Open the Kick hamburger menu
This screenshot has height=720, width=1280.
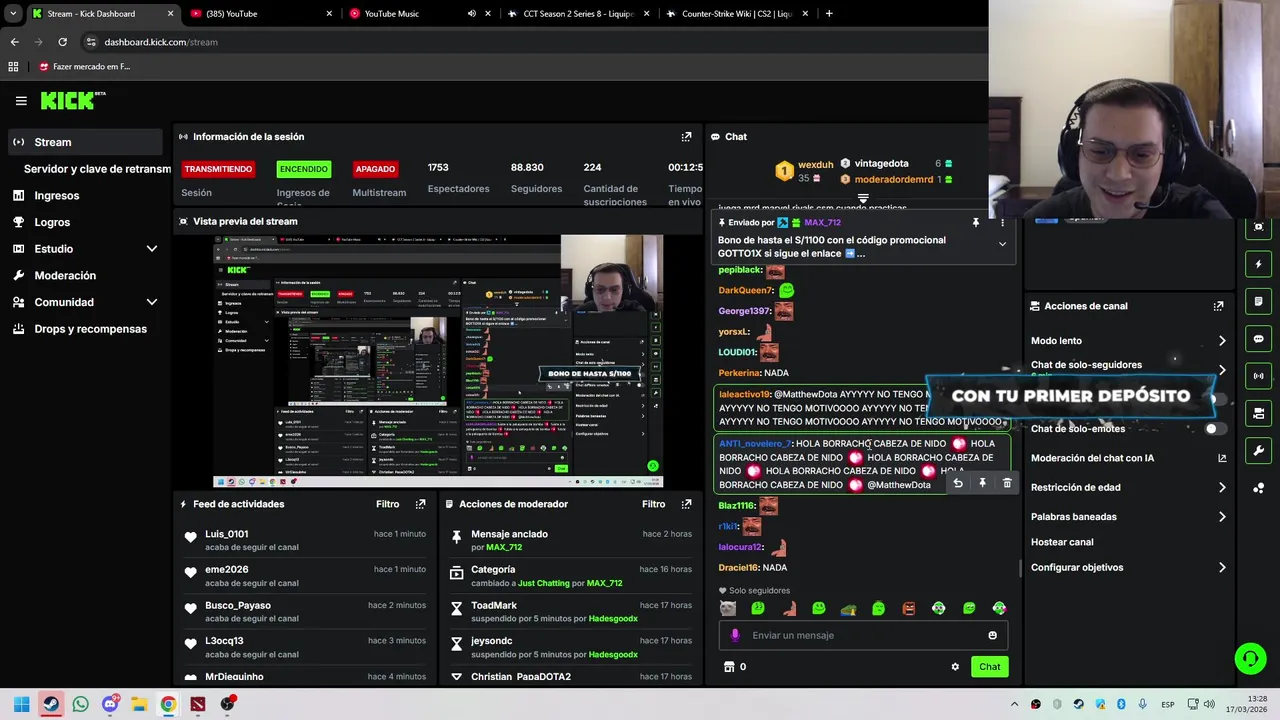pos(21,100)
